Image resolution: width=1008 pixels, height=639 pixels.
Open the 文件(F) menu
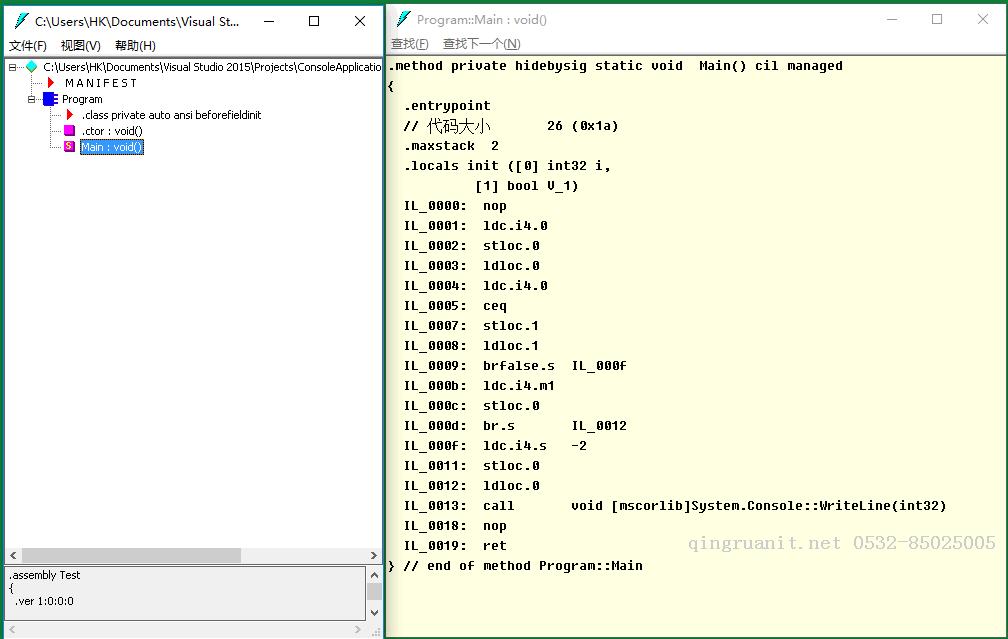(28, 46)
